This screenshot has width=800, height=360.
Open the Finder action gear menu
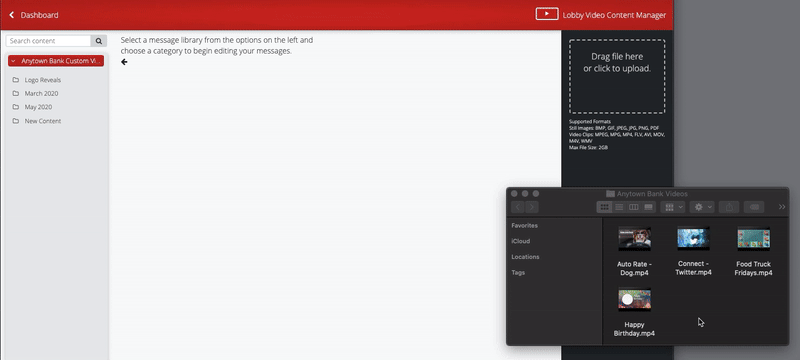702,207
